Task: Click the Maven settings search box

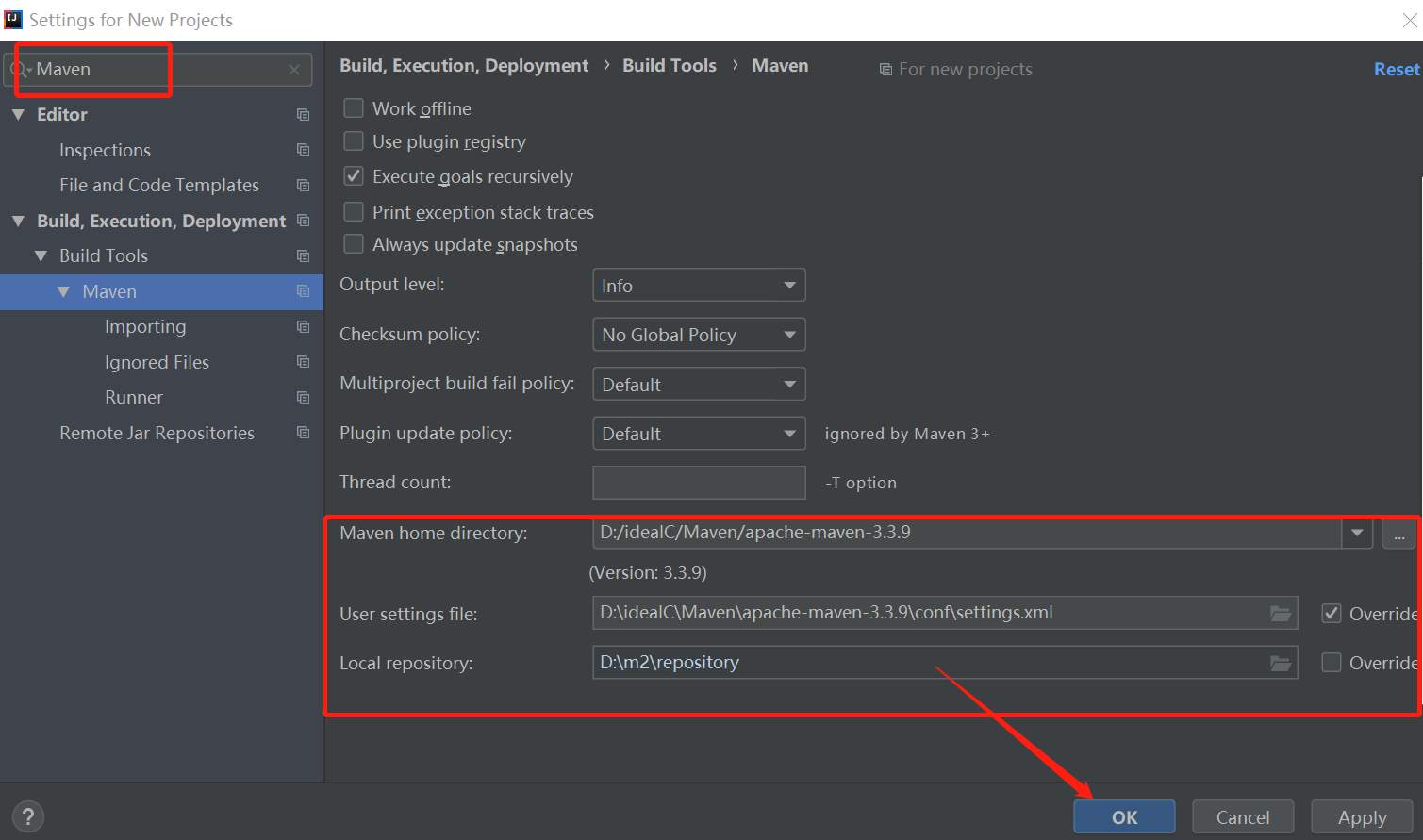Action: pos(158,70)
